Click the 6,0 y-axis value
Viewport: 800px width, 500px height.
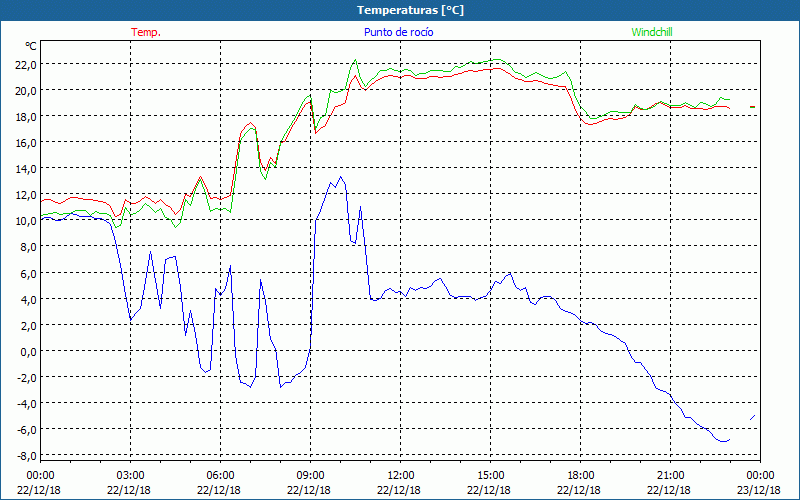click(x=28, y=273)
